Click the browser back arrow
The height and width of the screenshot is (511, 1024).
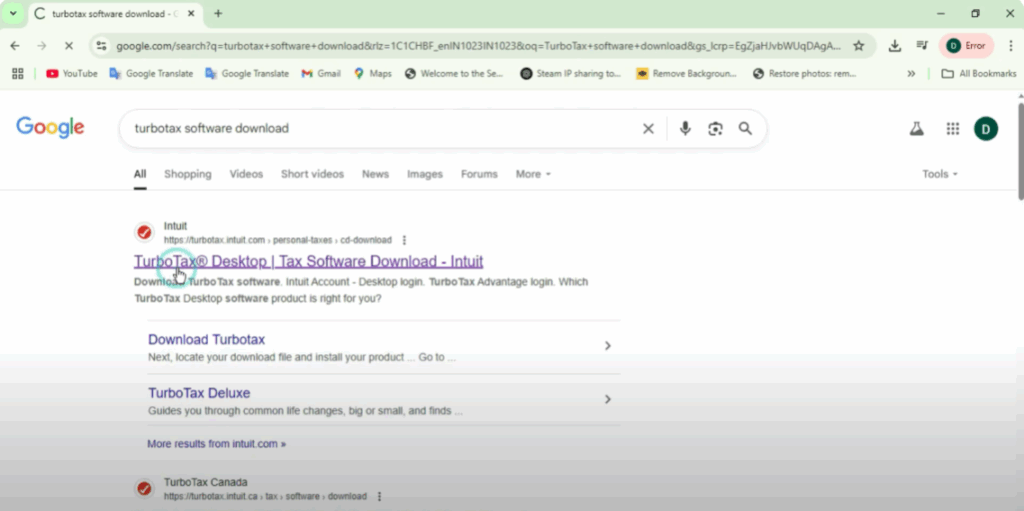[15, 46]
